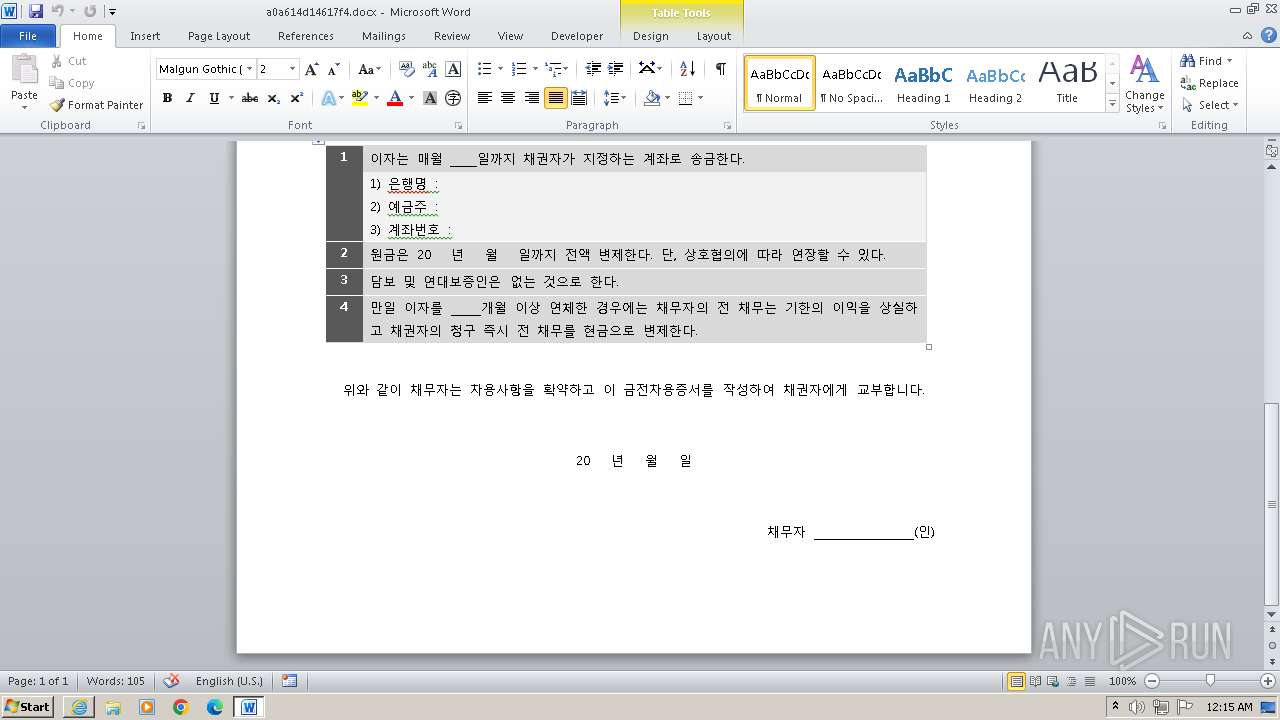Zoom out with the minus button

click(1151, 681)
